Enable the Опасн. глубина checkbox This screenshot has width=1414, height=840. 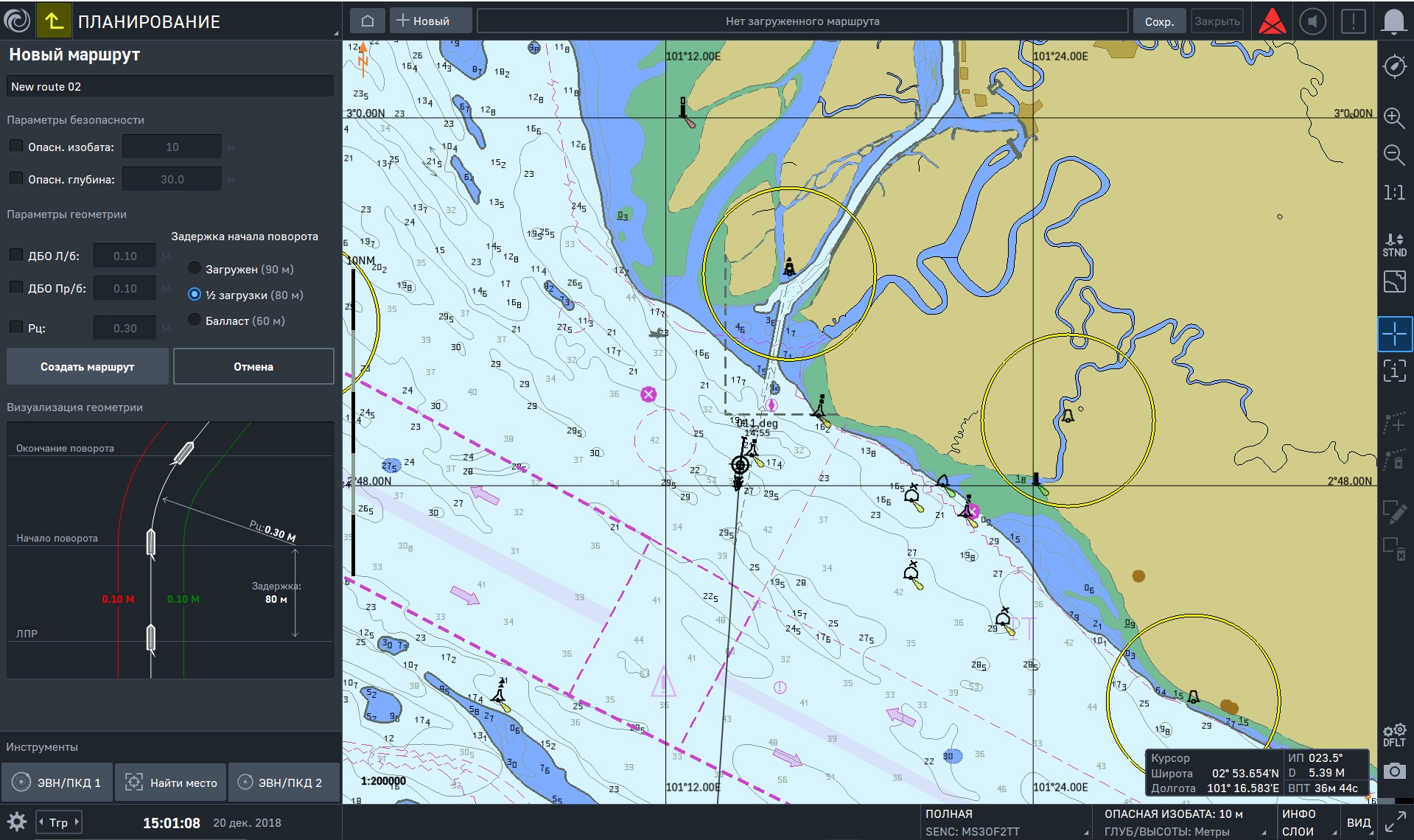(15, 179)
